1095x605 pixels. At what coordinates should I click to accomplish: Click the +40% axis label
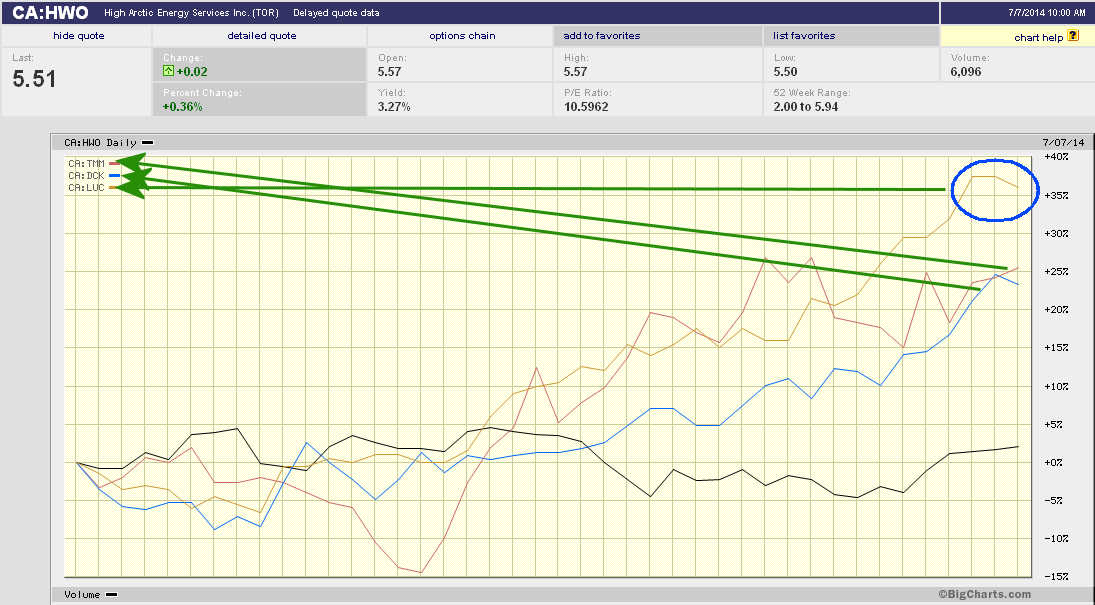1056,156
